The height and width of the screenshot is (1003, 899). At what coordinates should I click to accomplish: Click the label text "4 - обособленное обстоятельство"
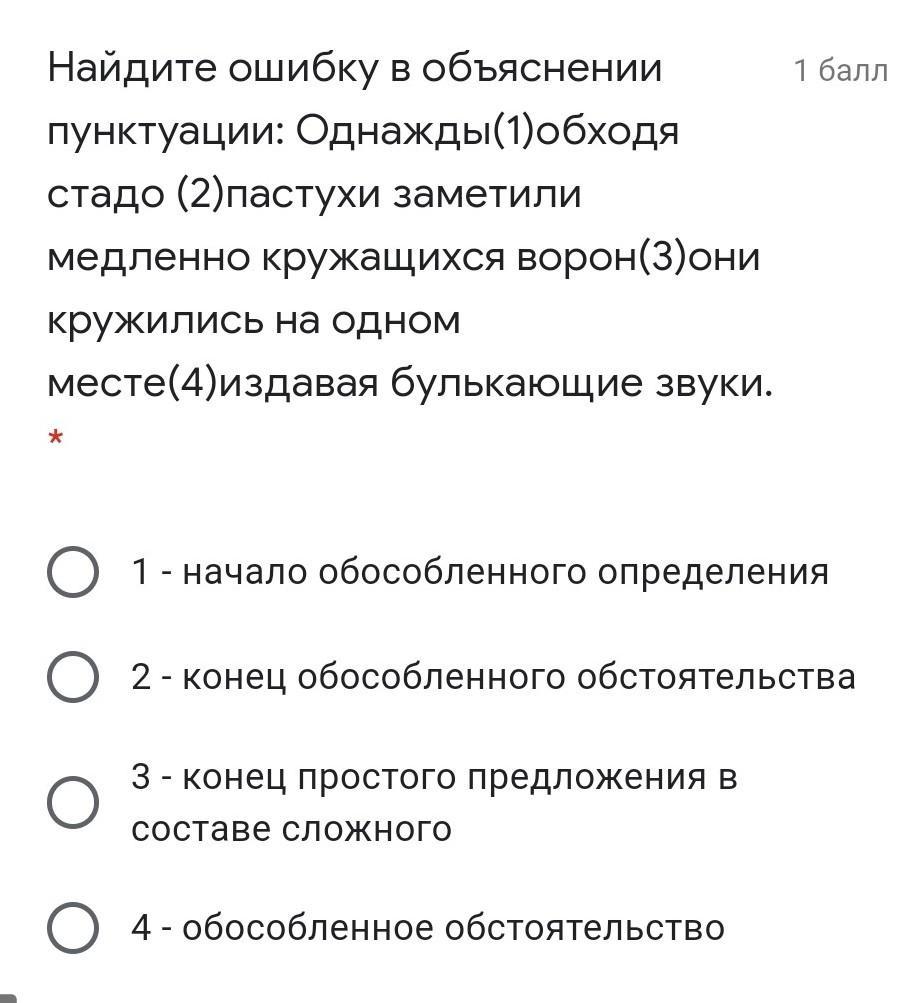point(427,927)
